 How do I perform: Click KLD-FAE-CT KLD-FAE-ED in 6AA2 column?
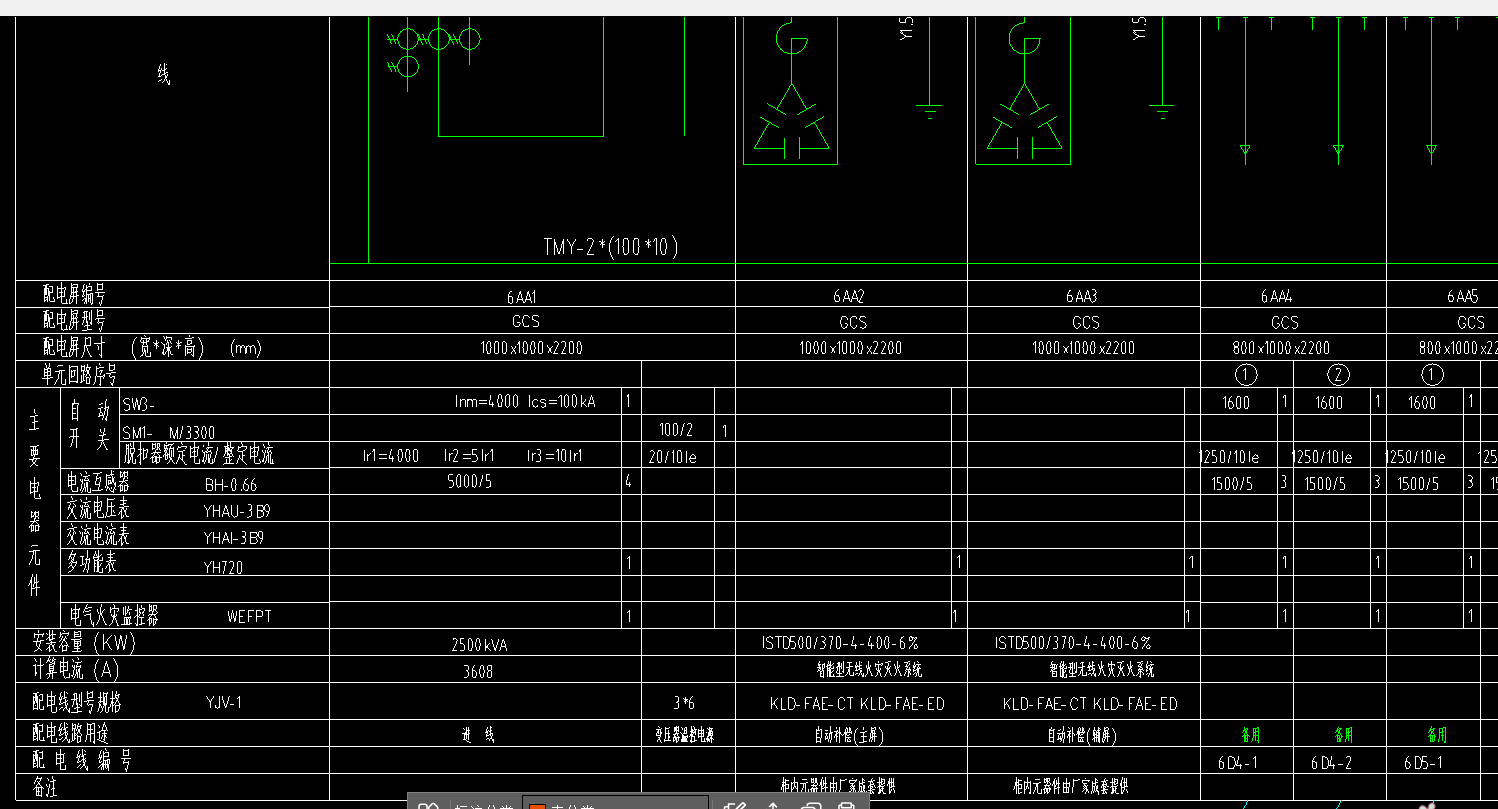pyautogui.click(x=857, y=704)
